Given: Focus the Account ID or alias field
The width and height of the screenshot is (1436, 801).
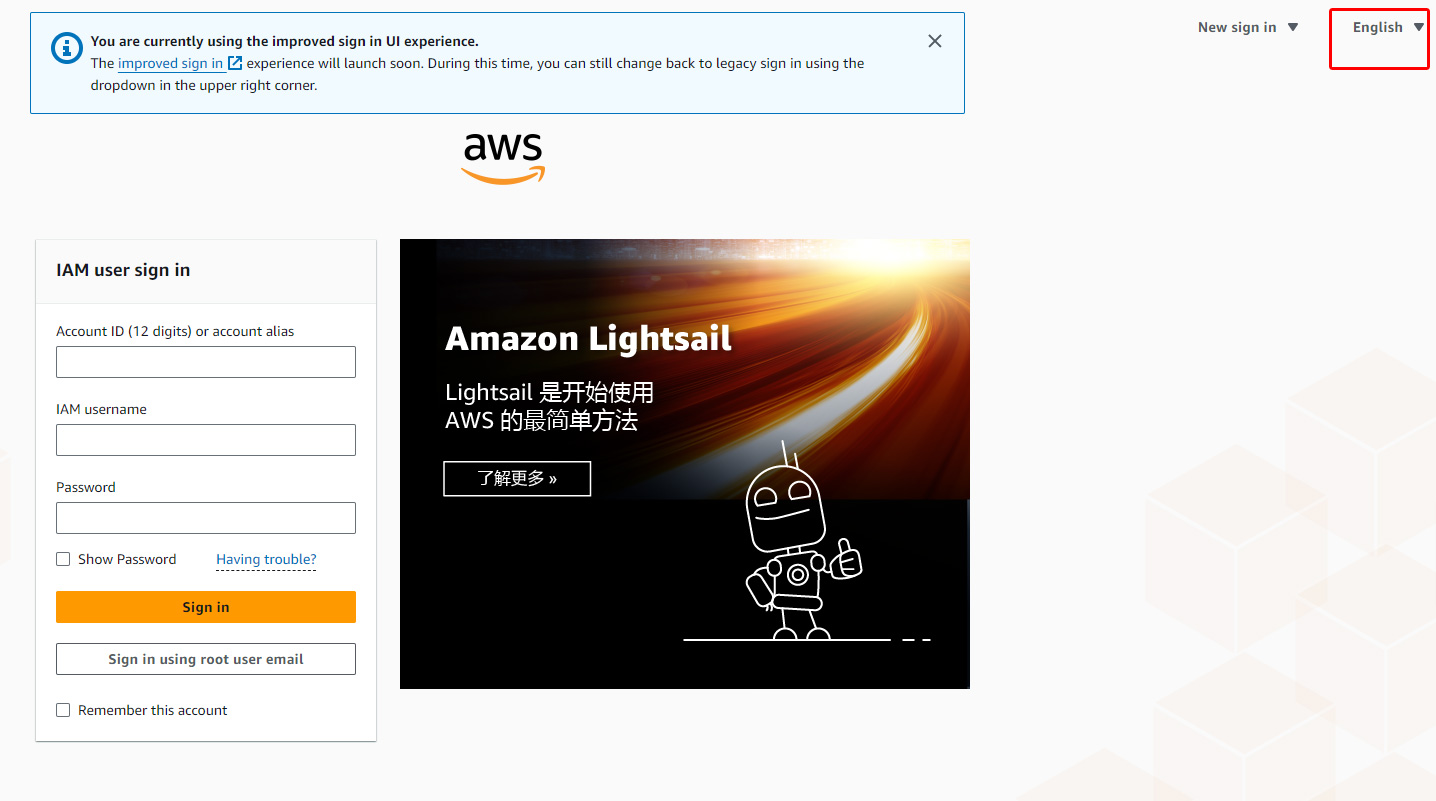Looking at the screenshot, I should click(206, 362).
